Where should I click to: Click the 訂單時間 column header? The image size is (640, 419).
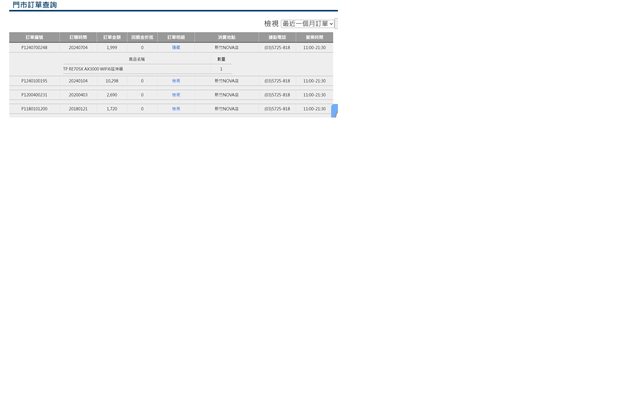pyautogui.click(x=78, y=37)
